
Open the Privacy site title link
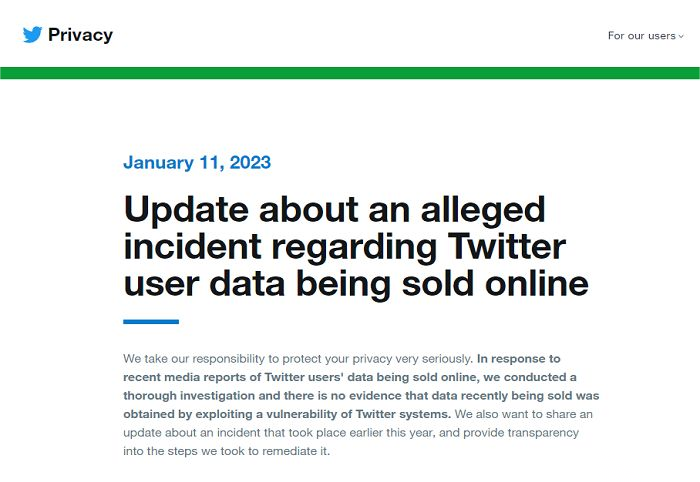pos(80,35)
